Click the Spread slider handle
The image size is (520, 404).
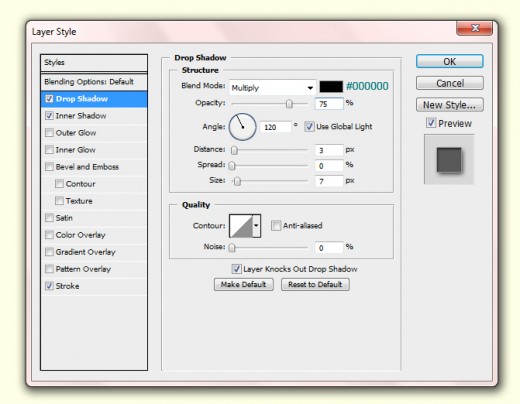[x=232, y=166]
